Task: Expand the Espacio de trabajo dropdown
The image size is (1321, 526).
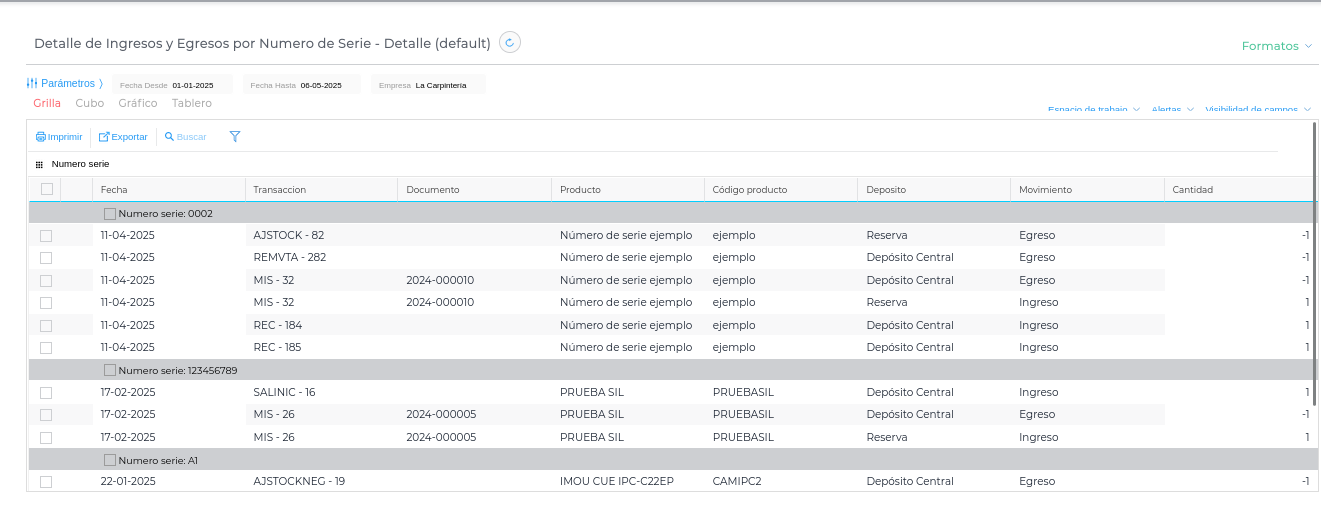Action: pyautogui.click(x=1093, y=110)
